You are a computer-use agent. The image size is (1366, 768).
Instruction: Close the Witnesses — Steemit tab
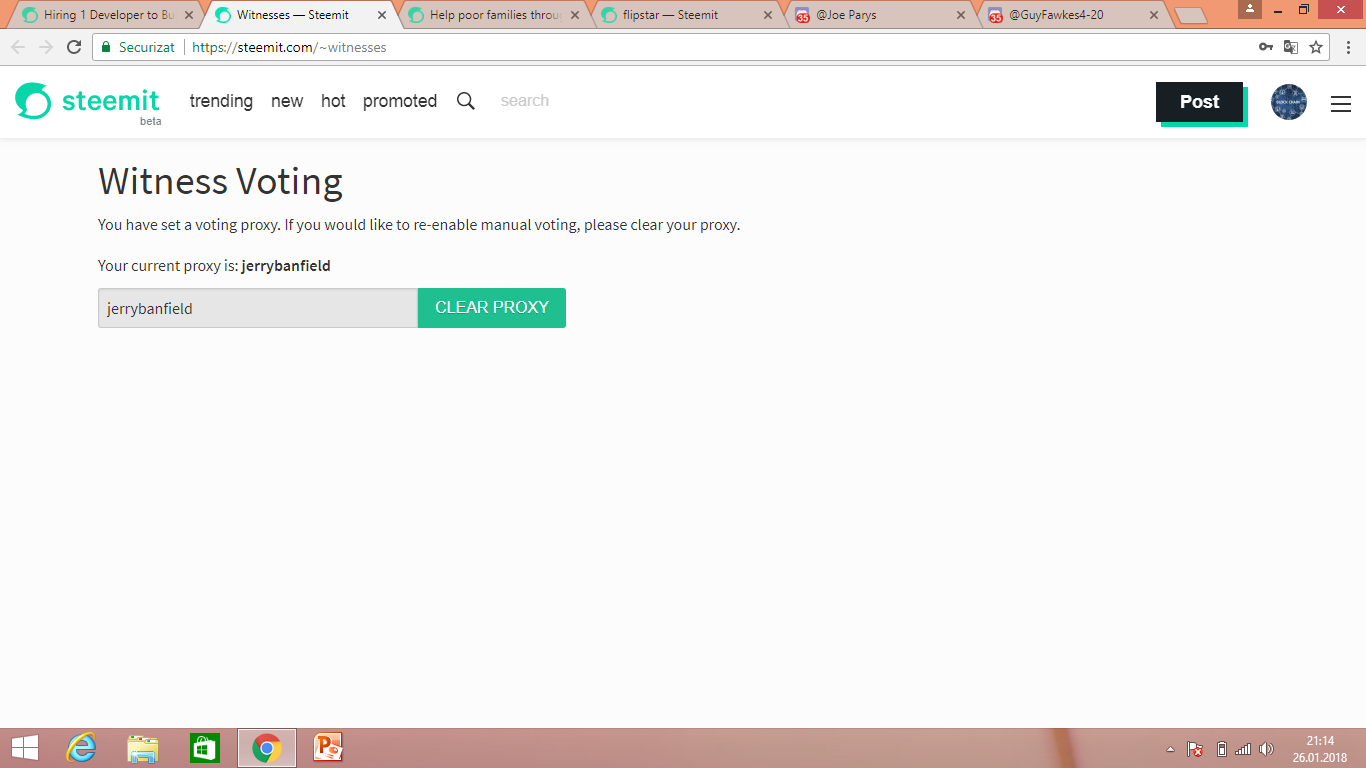[382, 15]
